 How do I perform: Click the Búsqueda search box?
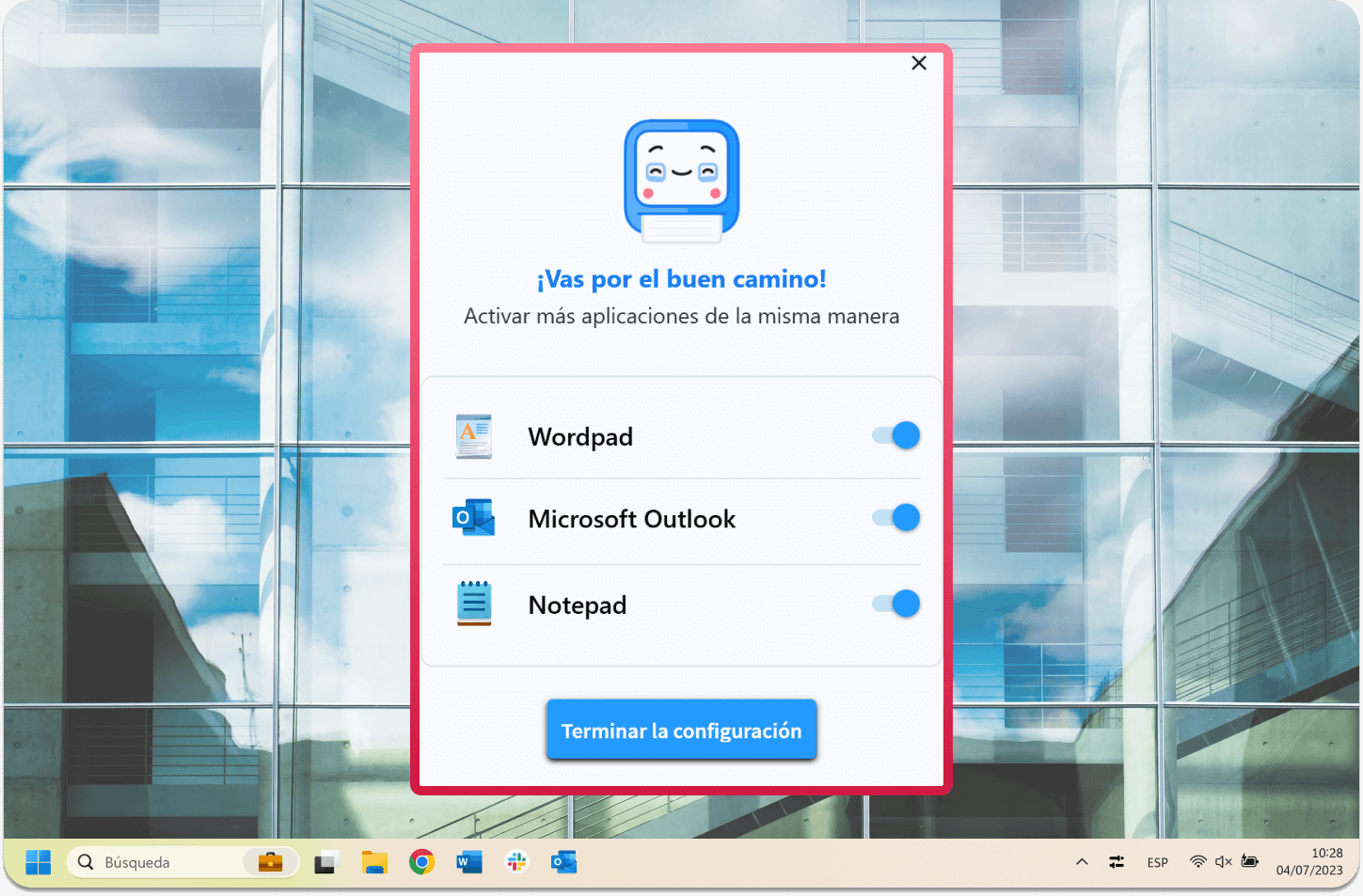182,862
